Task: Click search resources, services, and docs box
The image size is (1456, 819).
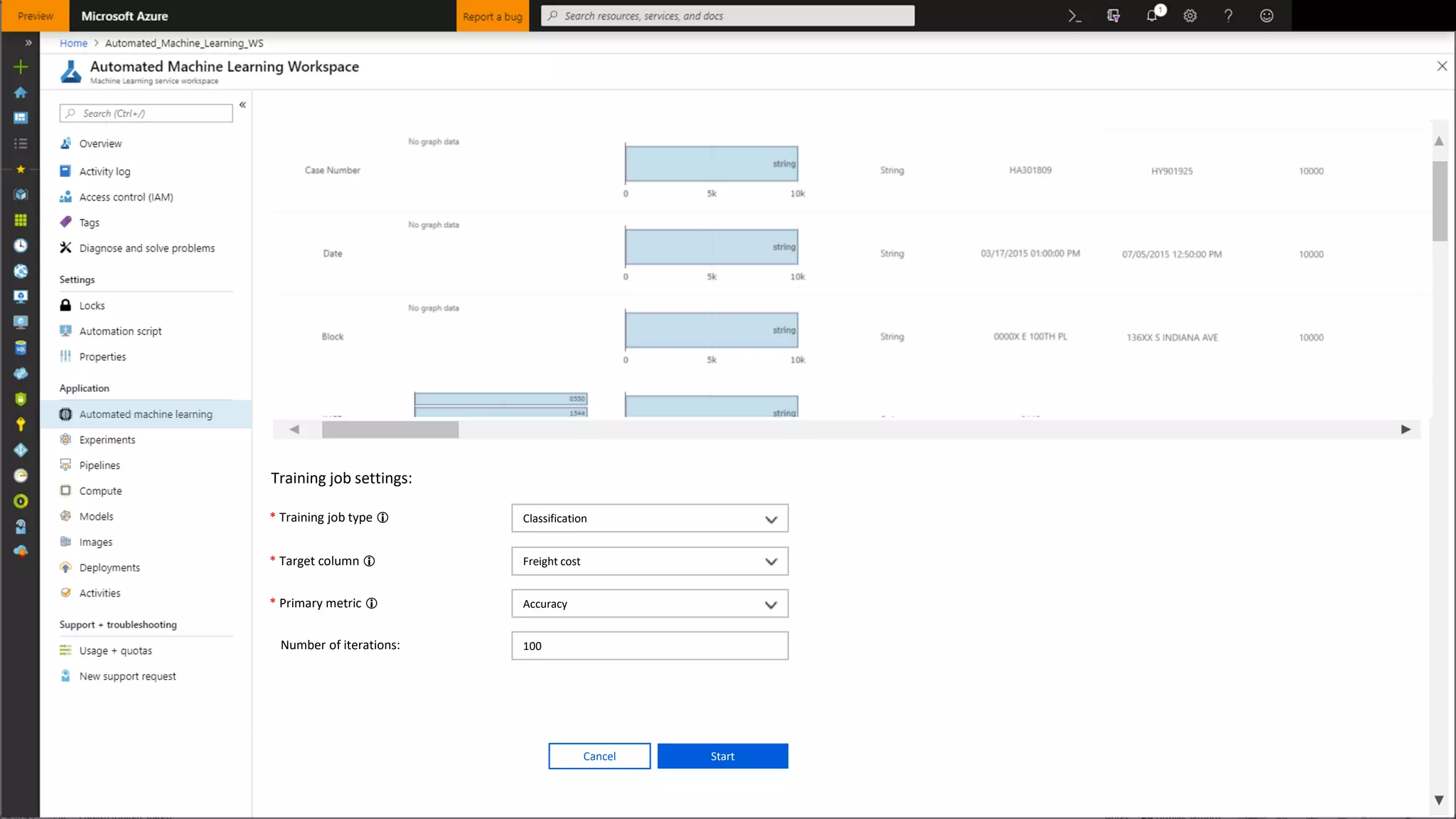Action: pos(727,16)
